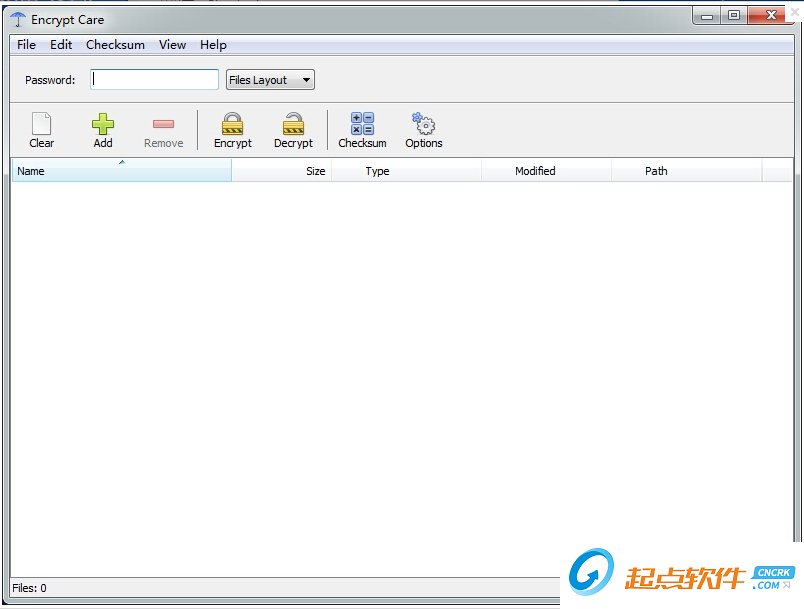Sort the list by Path column

(x=686, y=170)
